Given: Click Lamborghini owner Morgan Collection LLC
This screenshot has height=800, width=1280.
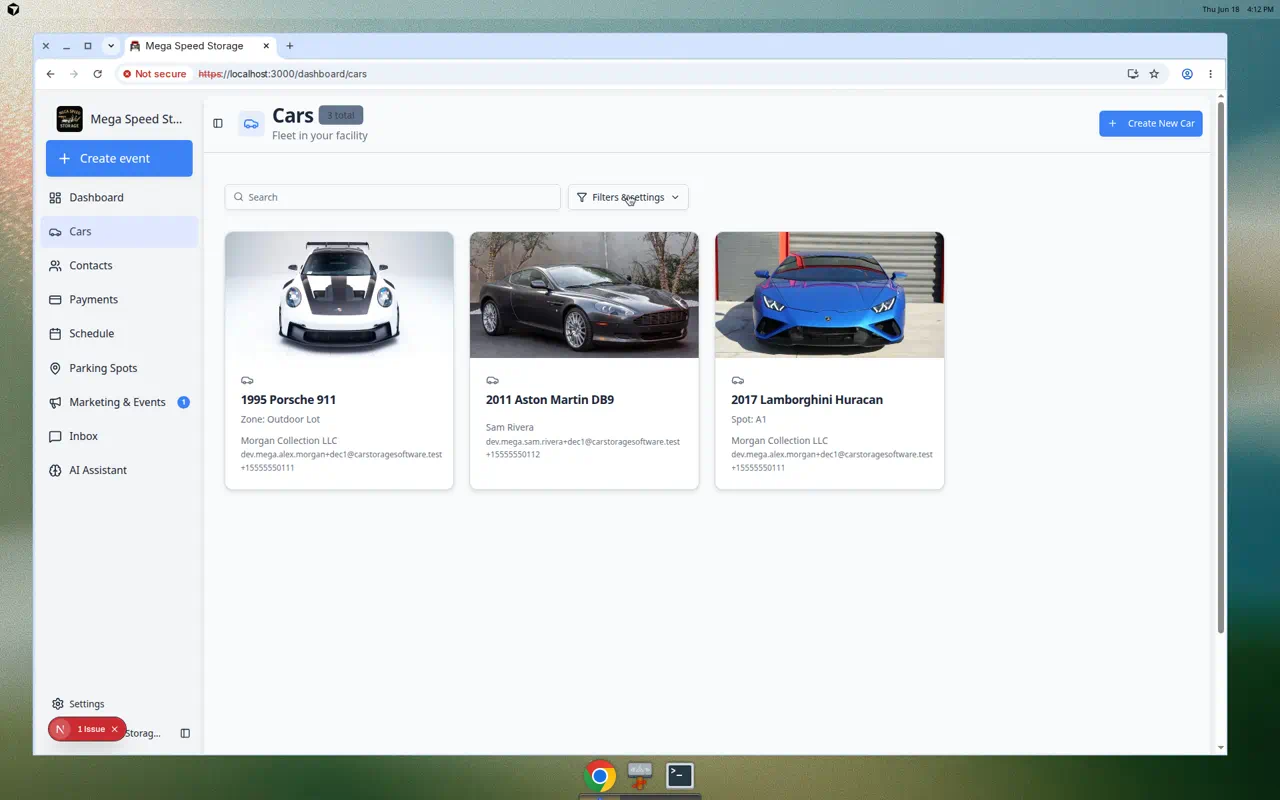Looking at the screenshot, I should 779,440.
